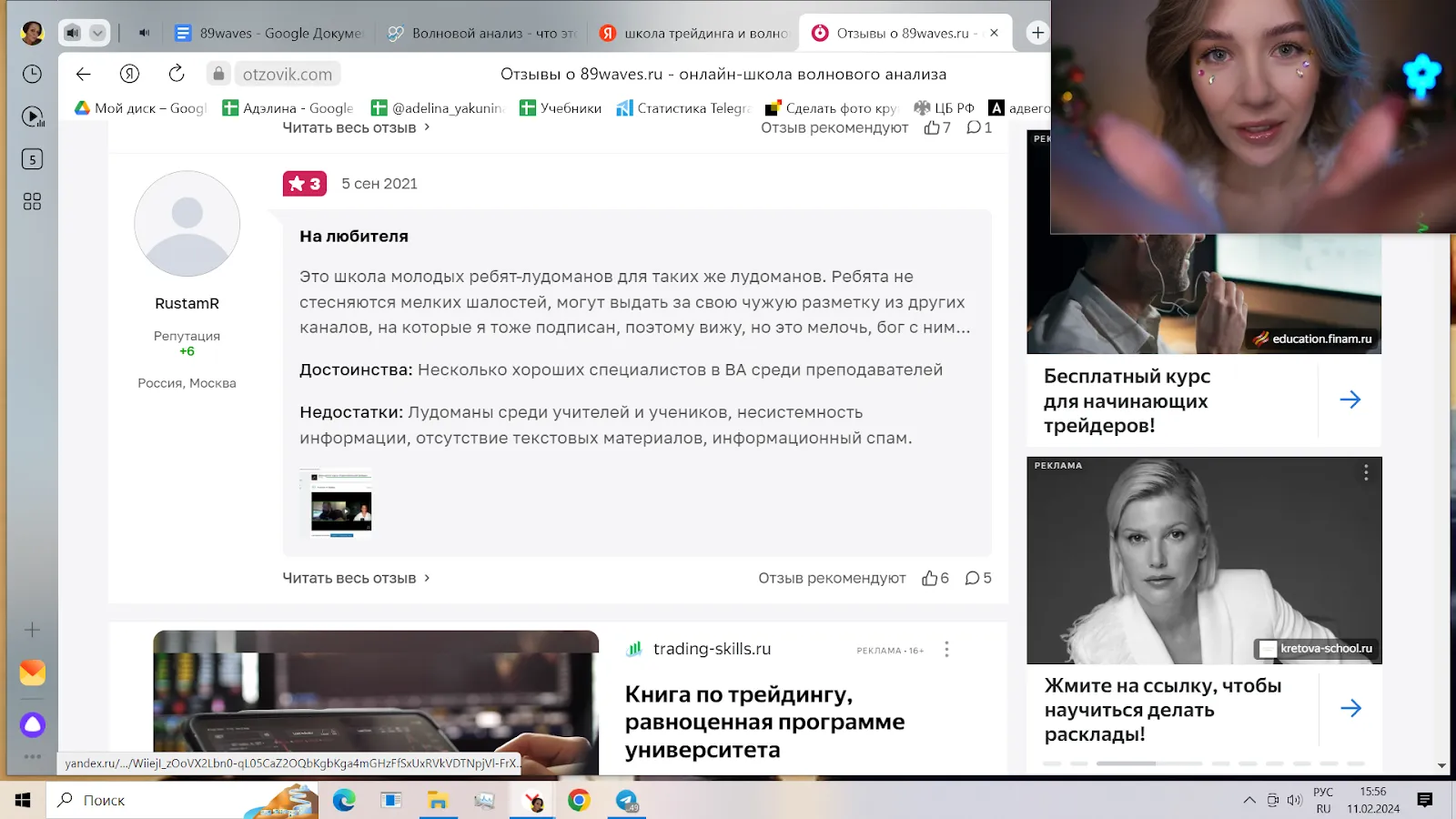Open tab counter showing 5 in sidebar
The image size is (1456, 819).
pyautogui.click(x=32, y=159)
